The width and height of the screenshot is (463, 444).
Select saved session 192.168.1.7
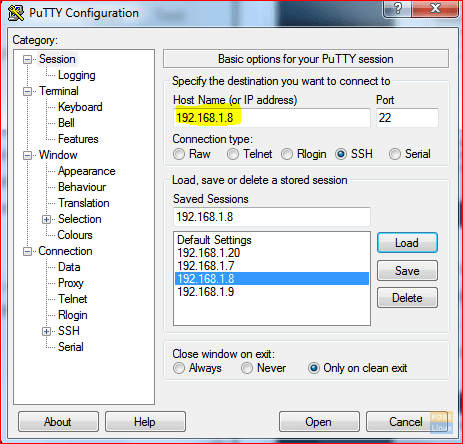272,266
